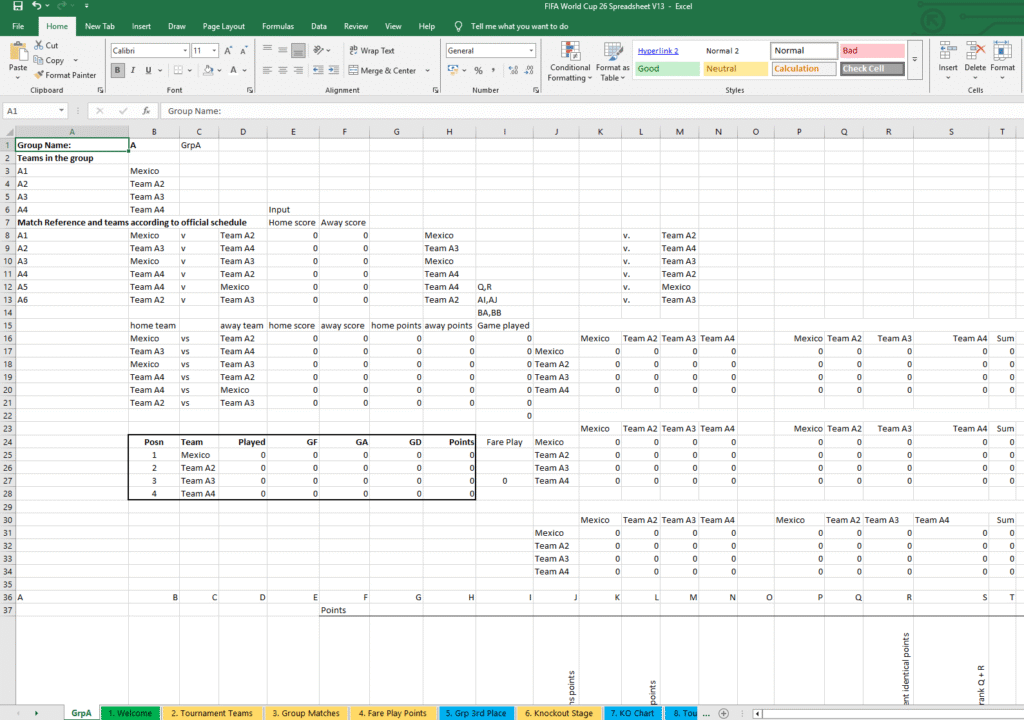
Task: Click the Cut scissors icon
Action: [x=39, y=45]
